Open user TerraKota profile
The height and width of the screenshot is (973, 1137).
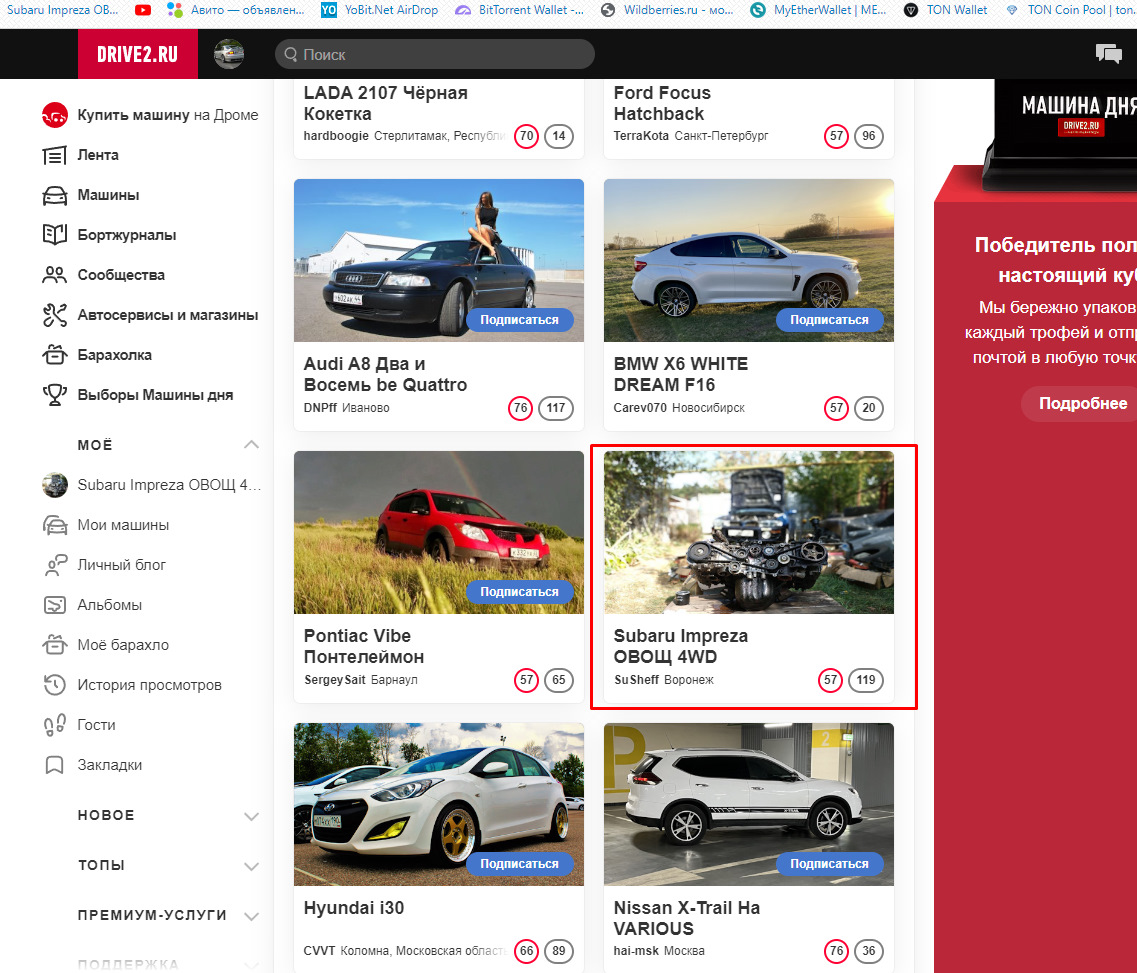click(x=641, y=136)
